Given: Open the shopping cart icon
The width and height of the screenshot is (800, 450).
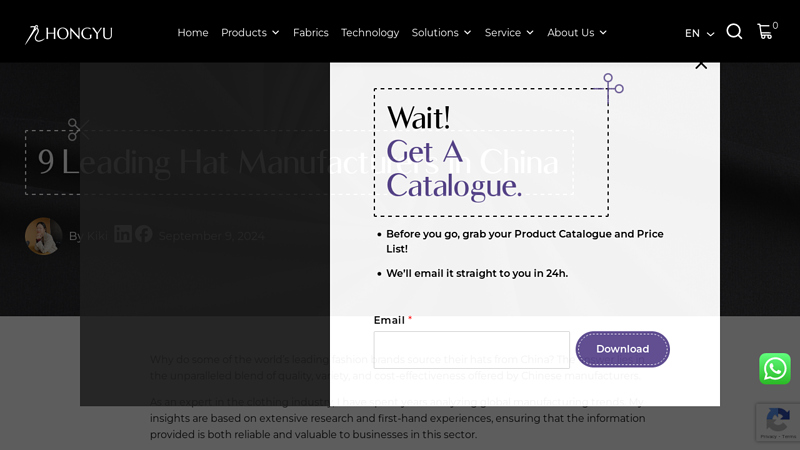Looking at the screenshot, I should [765, 32].
